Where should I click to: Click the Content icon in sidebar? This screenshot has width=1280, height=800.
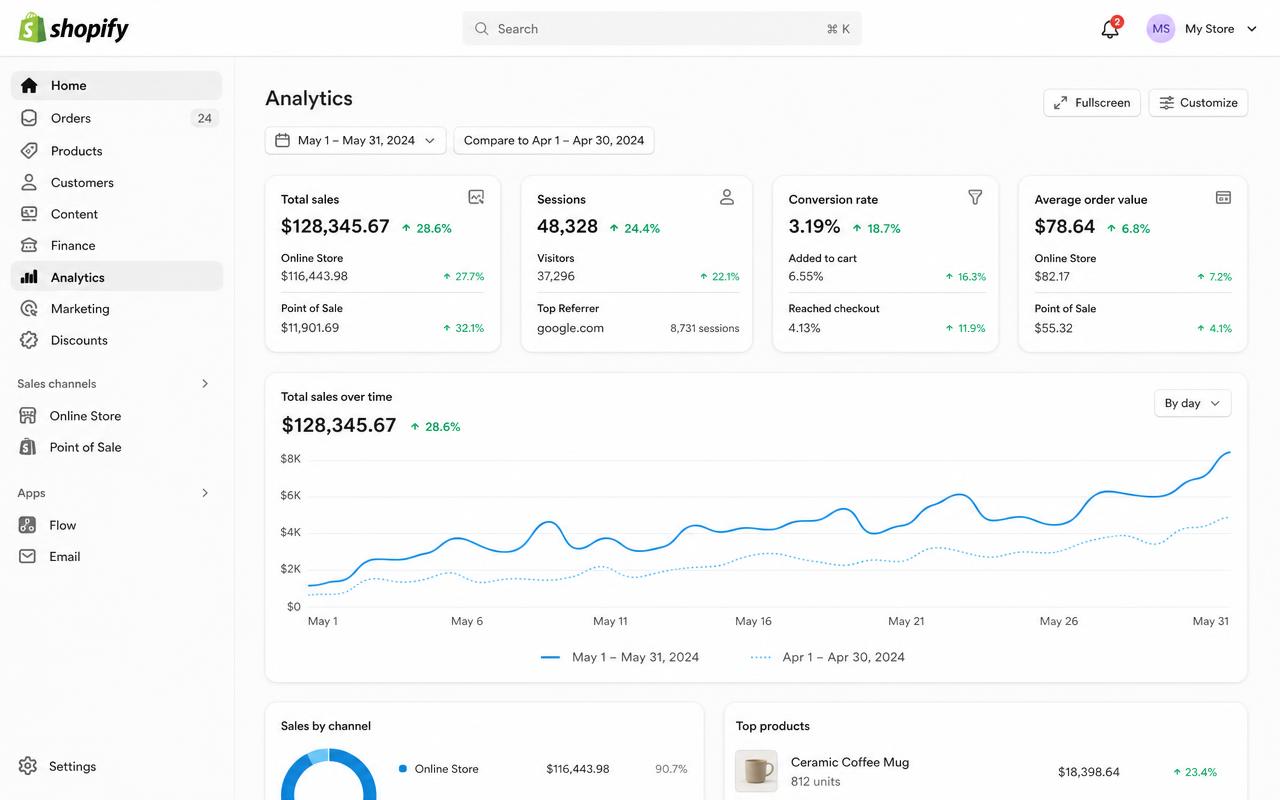coord(29,214)
